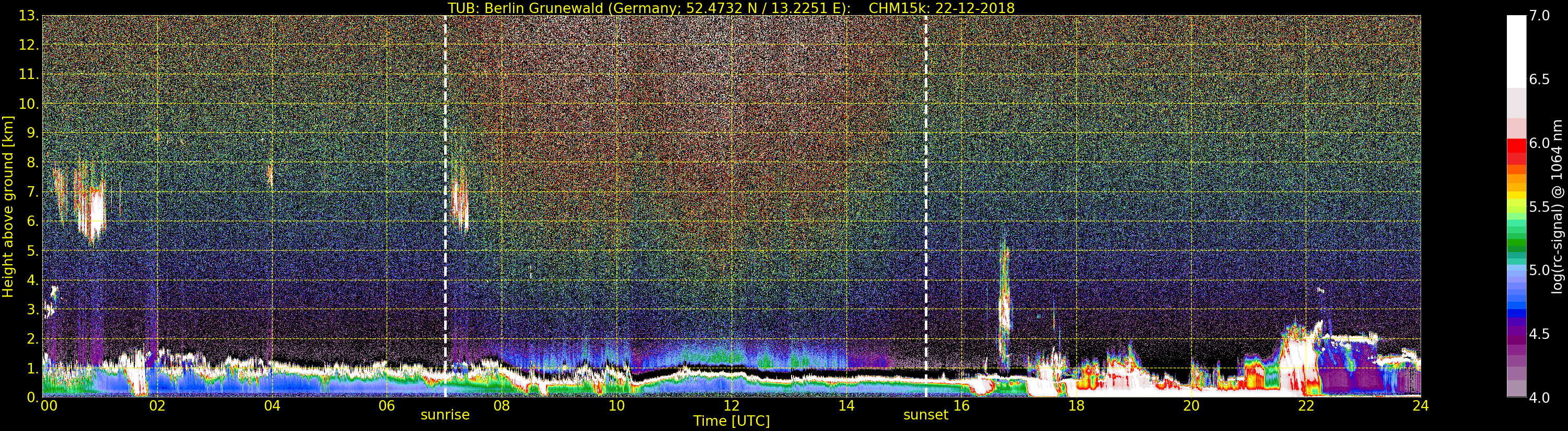
Task: Click height axis tick "5."
Action: point(32,251)
